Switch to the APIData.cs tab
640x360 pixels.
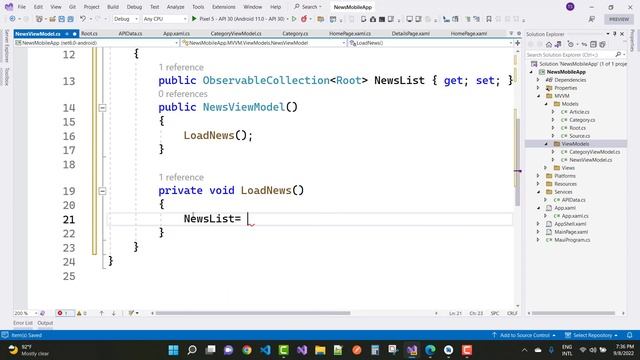coord(130,33)
